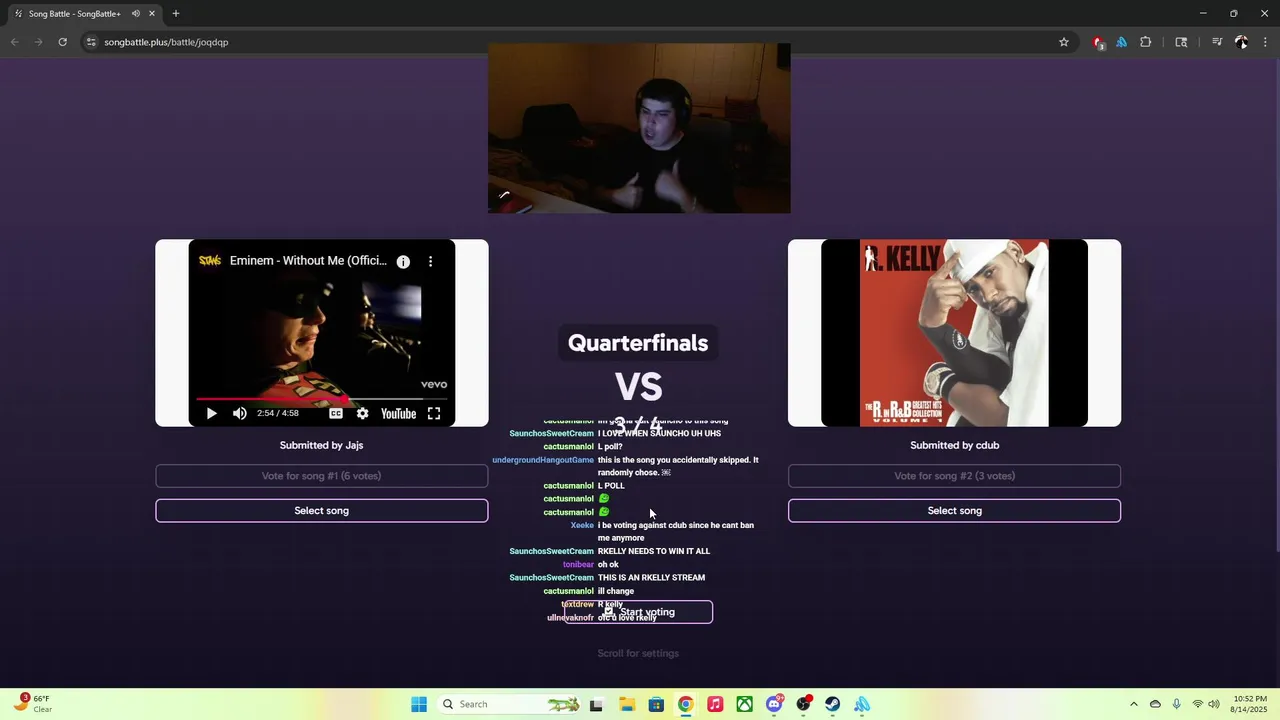The width and height of the screenshot is (1280, 720).
Task: Open File Explorer from the taskbar
Action: coord(626,704)
